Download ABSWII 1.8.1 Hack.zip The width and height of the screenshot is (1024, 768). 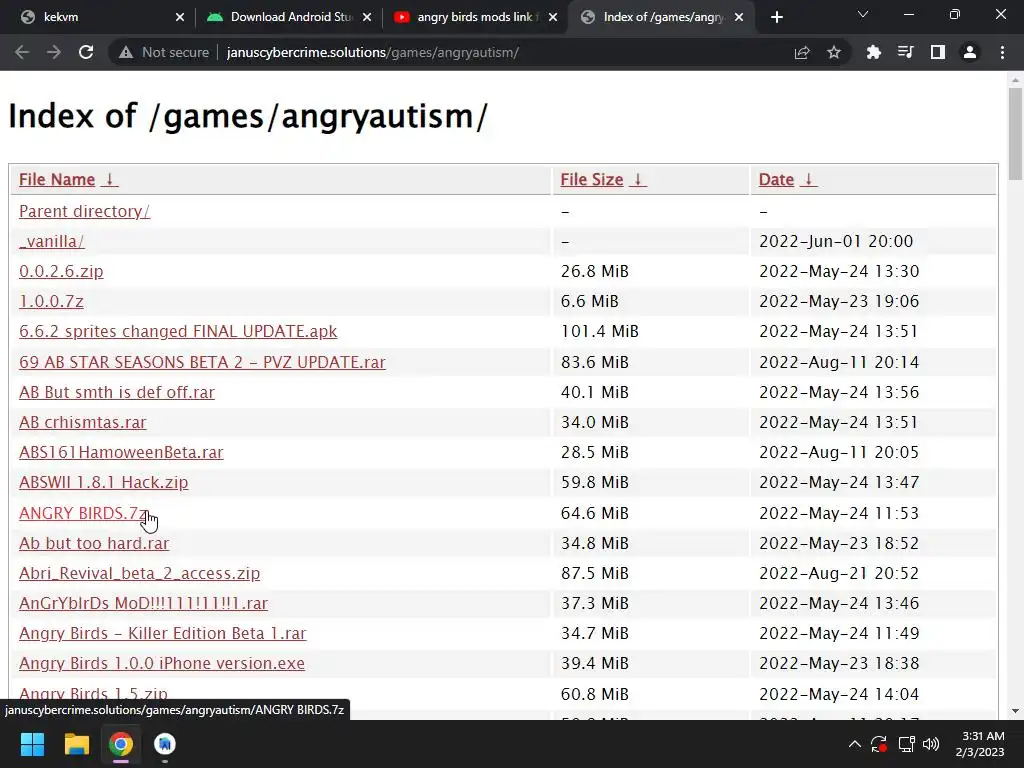coord(103,483)
